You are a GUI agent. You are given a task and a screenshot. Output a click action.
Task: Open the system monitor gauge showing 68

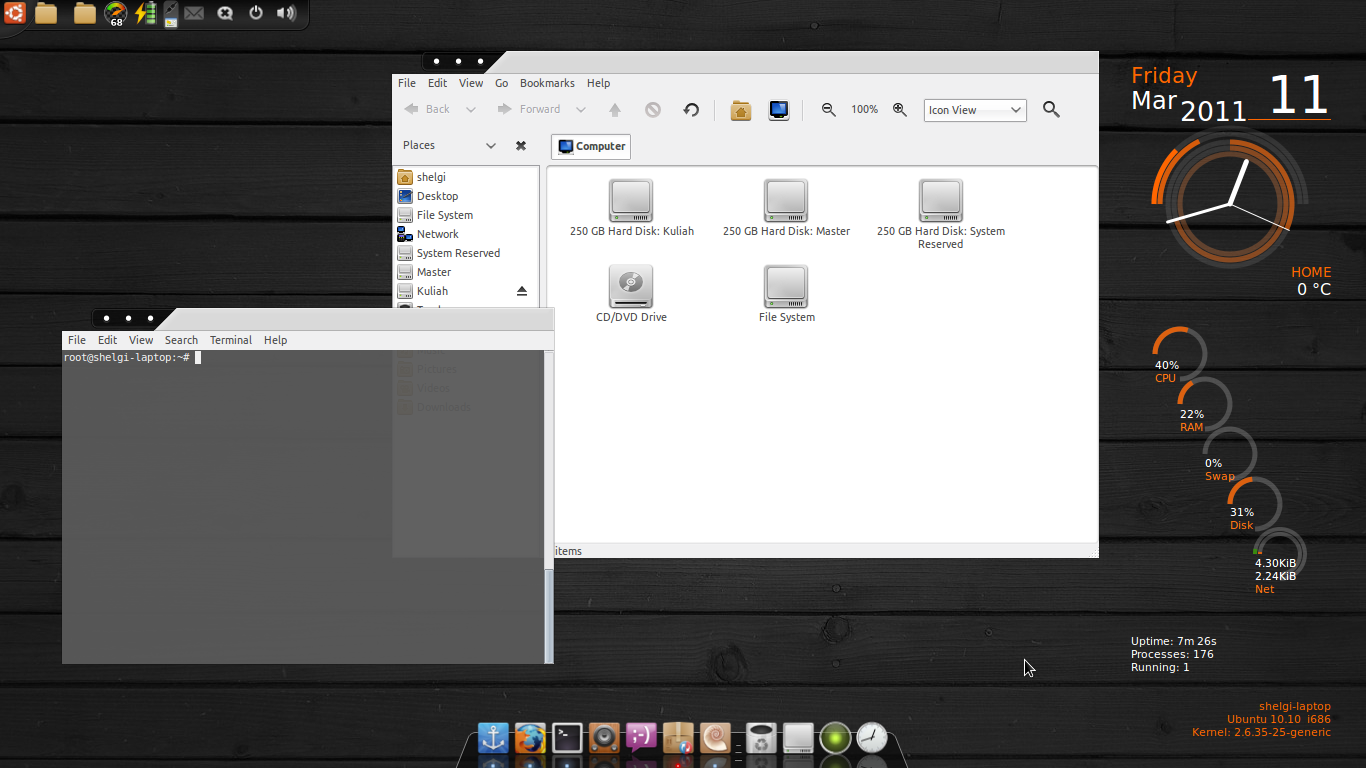[116, 14]
